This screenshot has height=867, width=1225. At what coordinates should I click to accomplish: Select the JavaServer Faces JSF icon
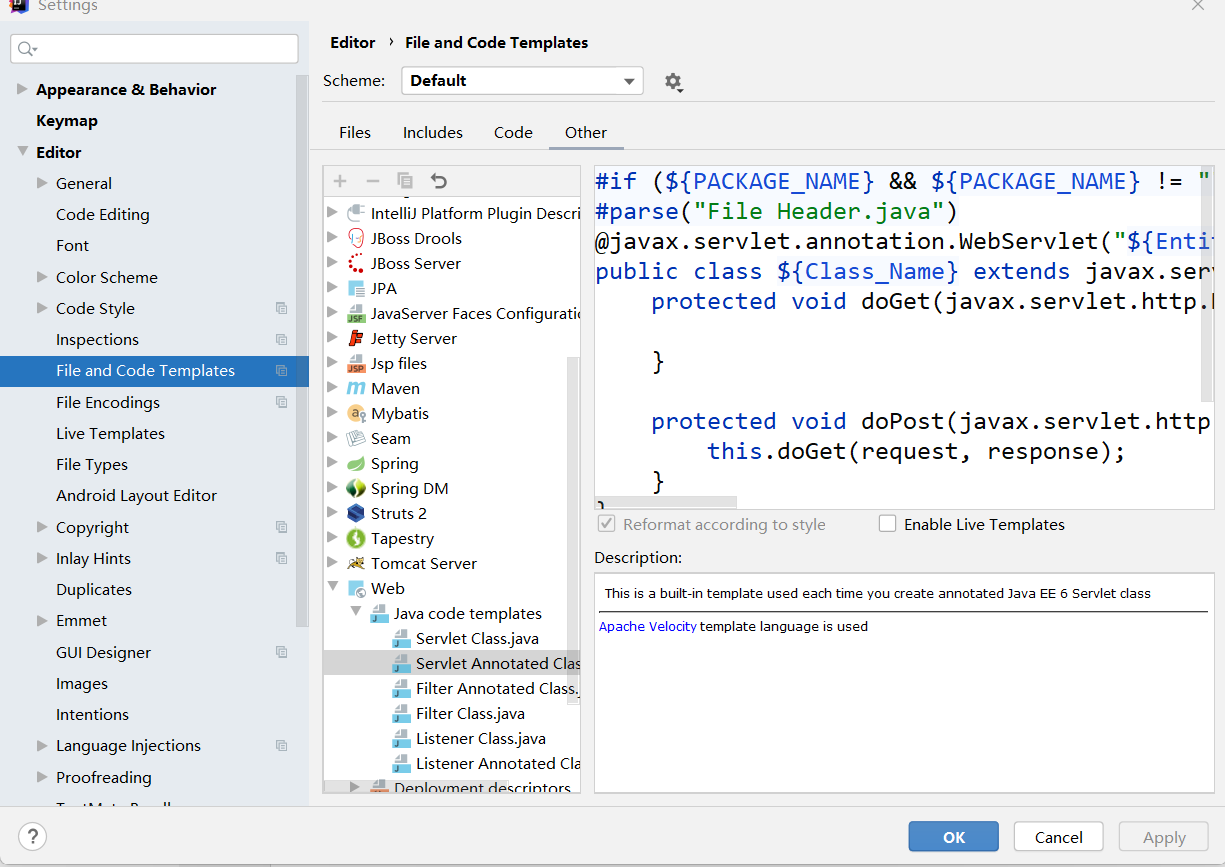pyautogui.click(x=356, y=313)
